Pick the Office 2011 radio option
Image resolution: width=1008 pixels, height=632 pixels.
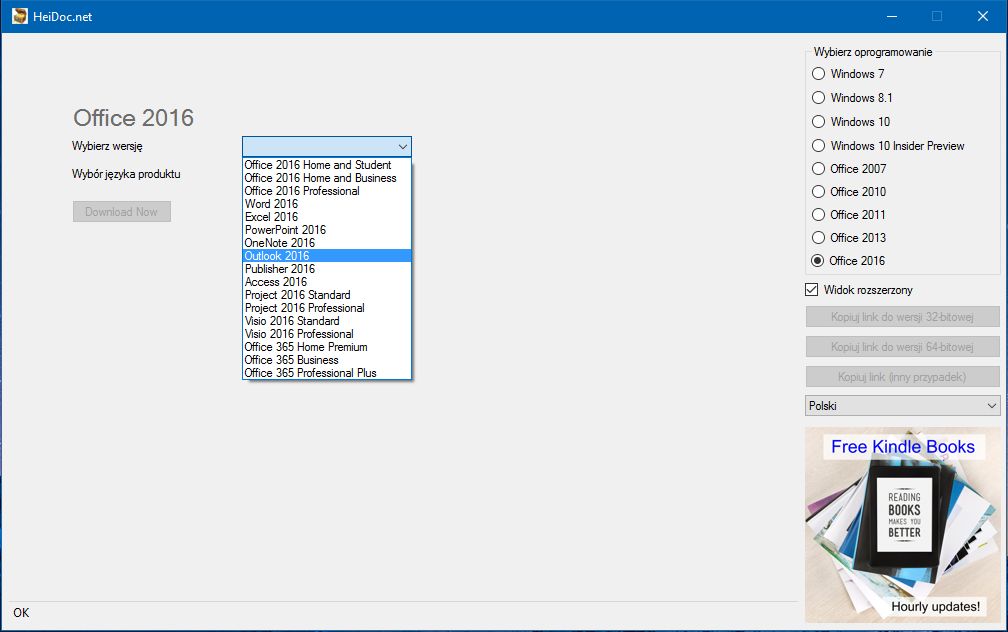click(818, 215)
